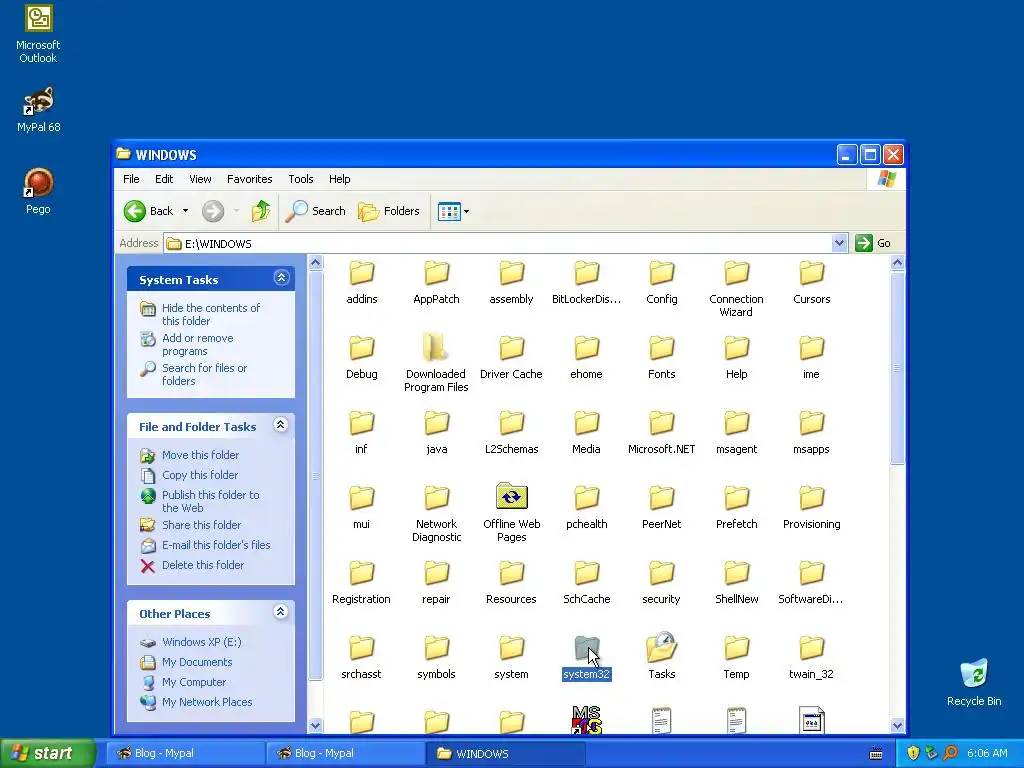Click the security shield tray icon
This screenshot has height=768, width=1024.
click(x=913, y=753)
